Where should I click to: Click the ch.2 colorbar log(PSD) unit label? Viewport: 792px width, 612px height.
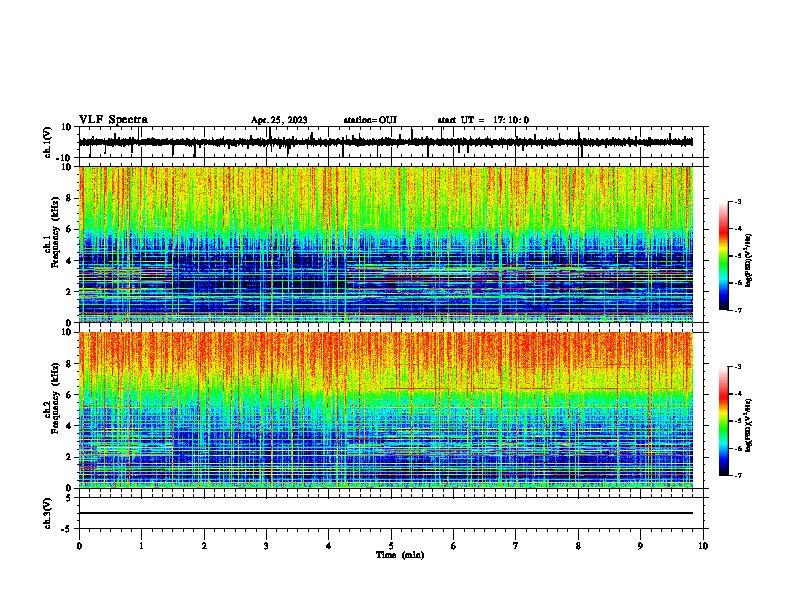click(x=749, y=425)
